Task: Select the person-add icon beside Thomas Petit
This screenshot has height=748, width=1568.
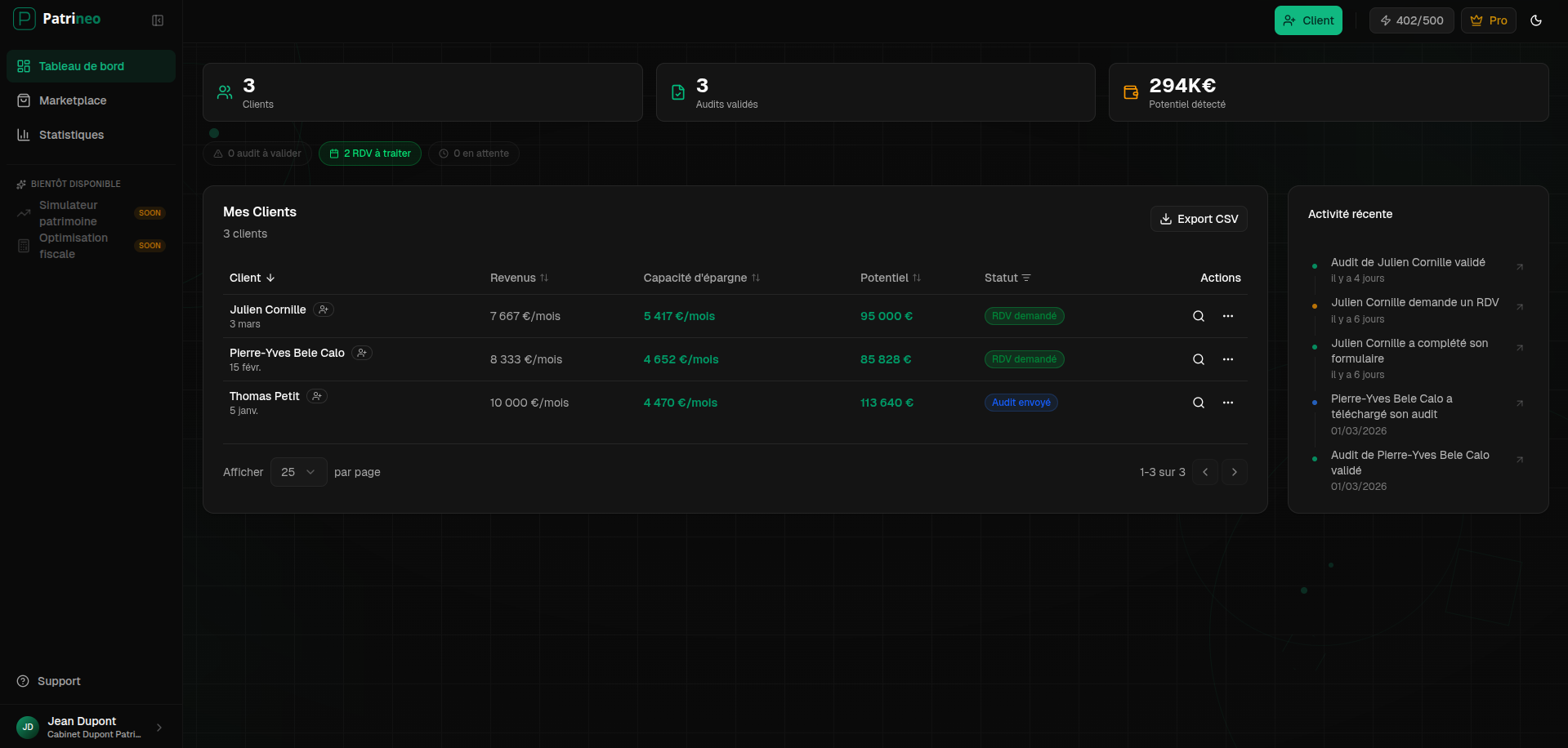Action: click(317, 395)
